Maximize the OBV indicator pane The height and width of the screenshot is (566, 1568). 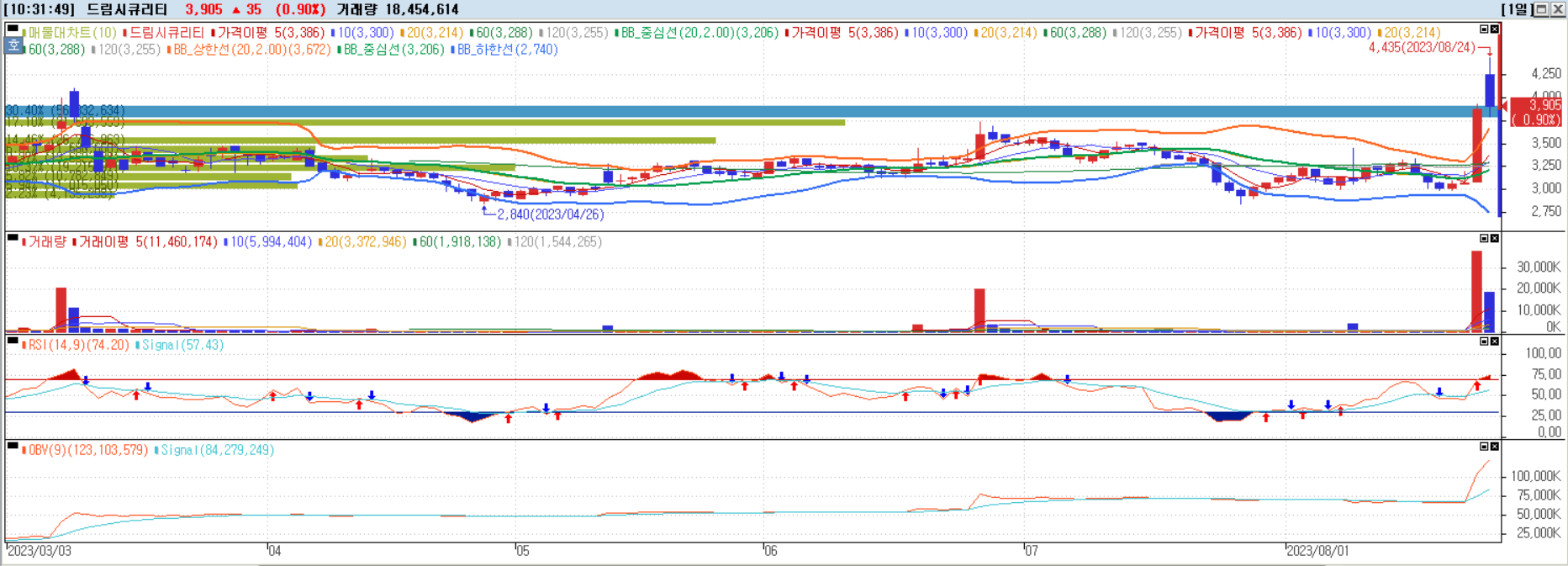(1484, 446)
